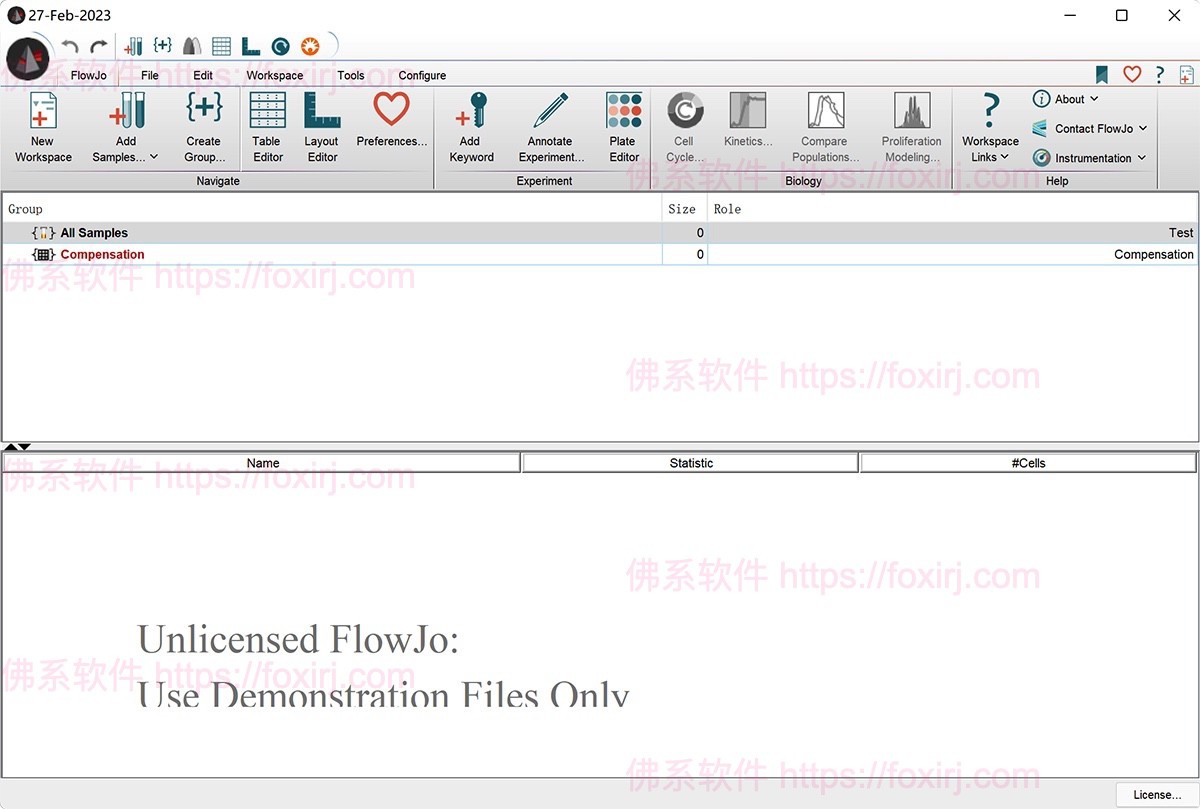Click the Statistic column header
Image resolution: width=1200 pixels, height=809 pixels.
tap(690, 463)
